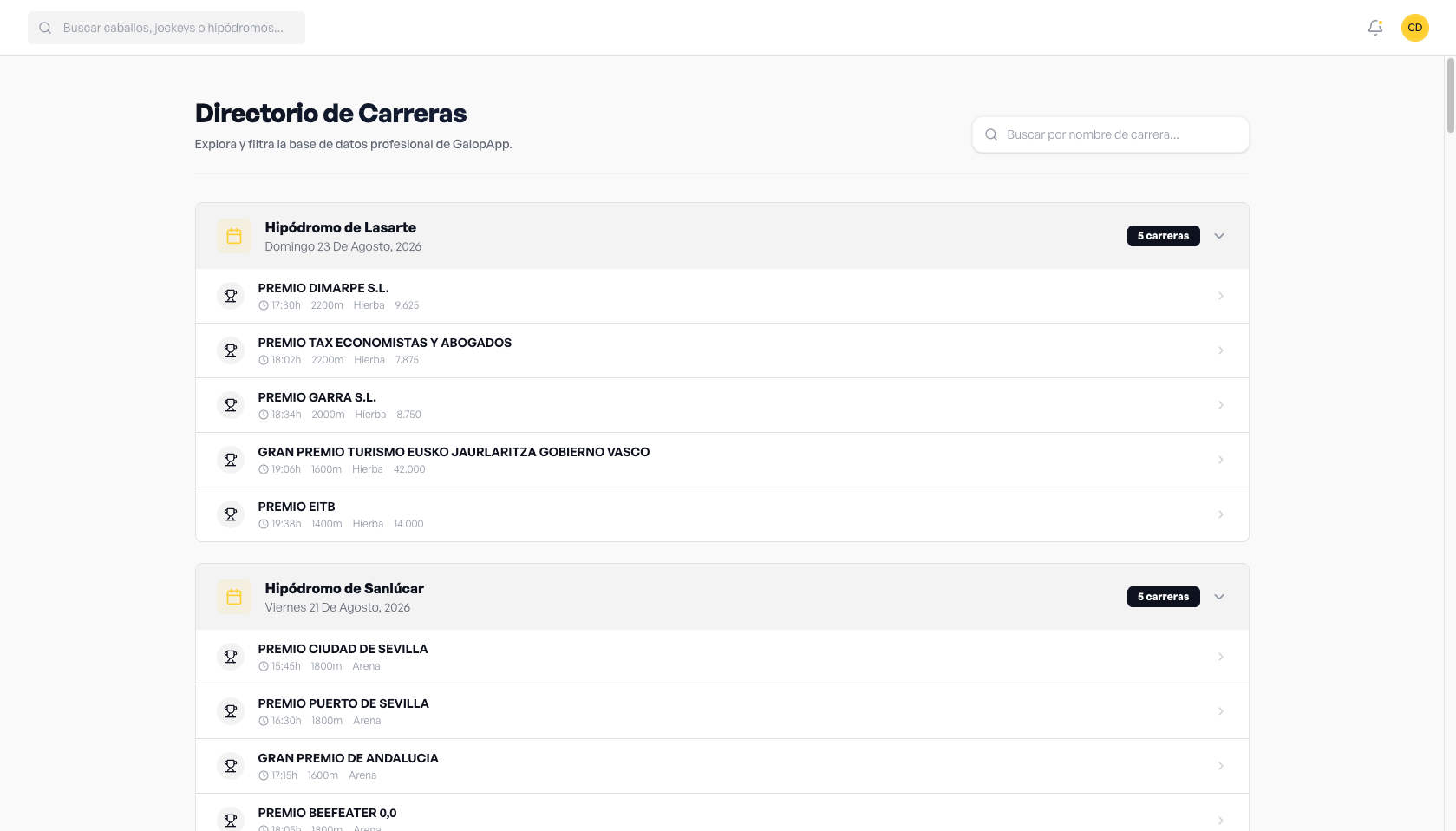The image size is (1456, 831).
Task: Open PREMIO PUERTO DE SEVILLA via its chevron
Action: coord(1221,711)
